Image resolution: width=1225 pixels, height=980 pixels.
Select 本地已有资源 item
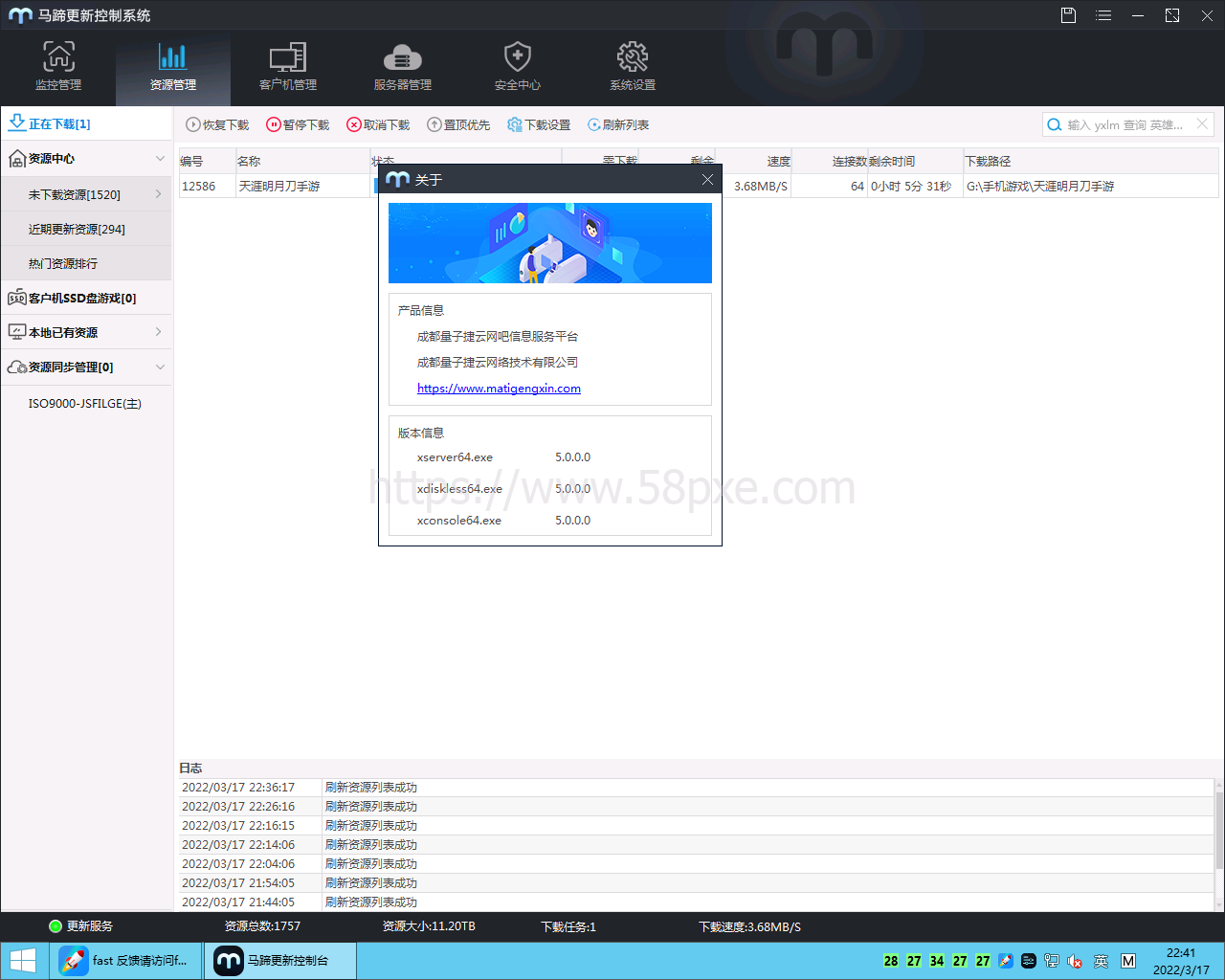coord(86,332)
